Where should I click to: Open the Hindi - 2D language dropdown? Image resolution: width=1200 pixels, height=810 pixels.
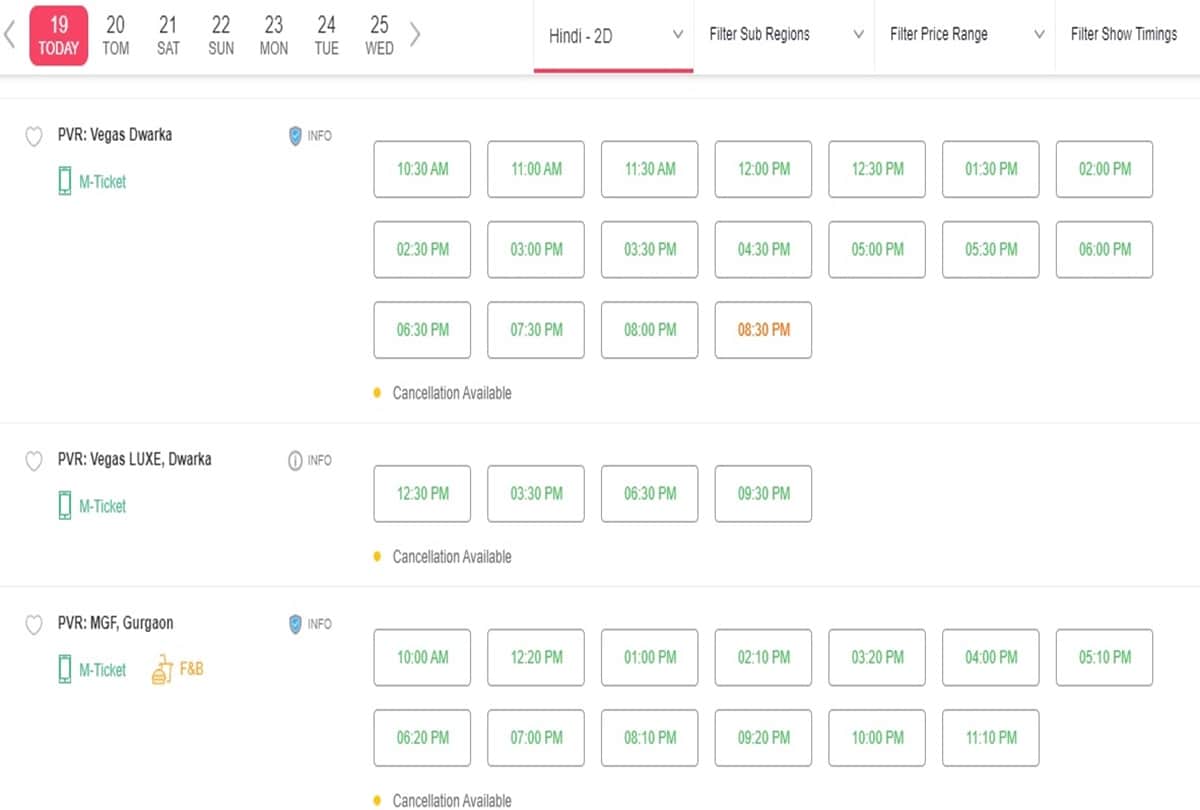click(x=613, y=36)
